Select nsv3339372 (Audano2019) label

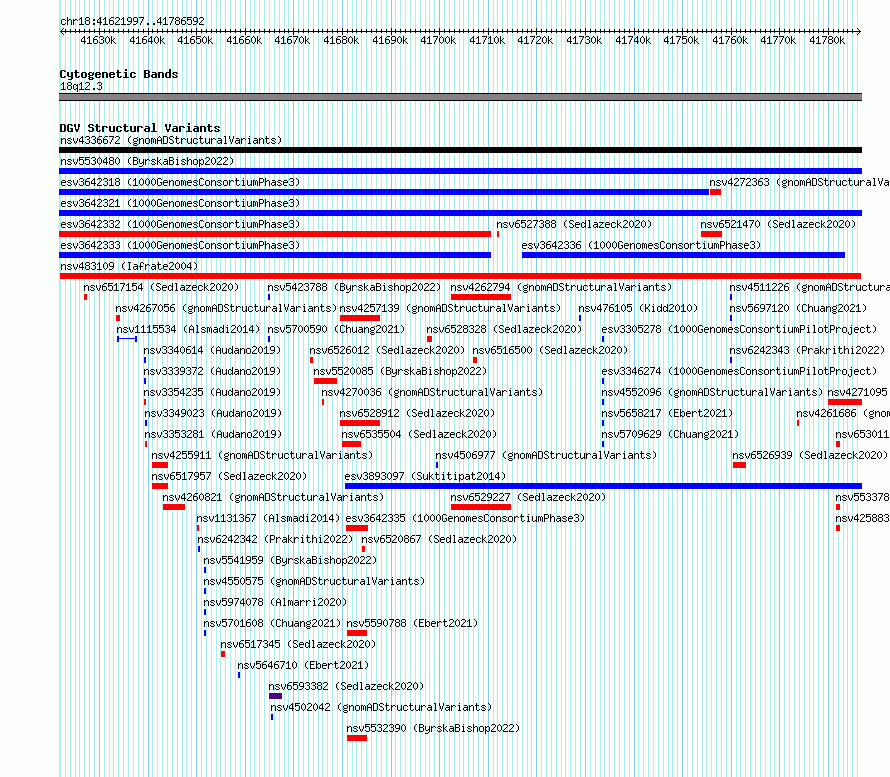[x=212, y=371]
